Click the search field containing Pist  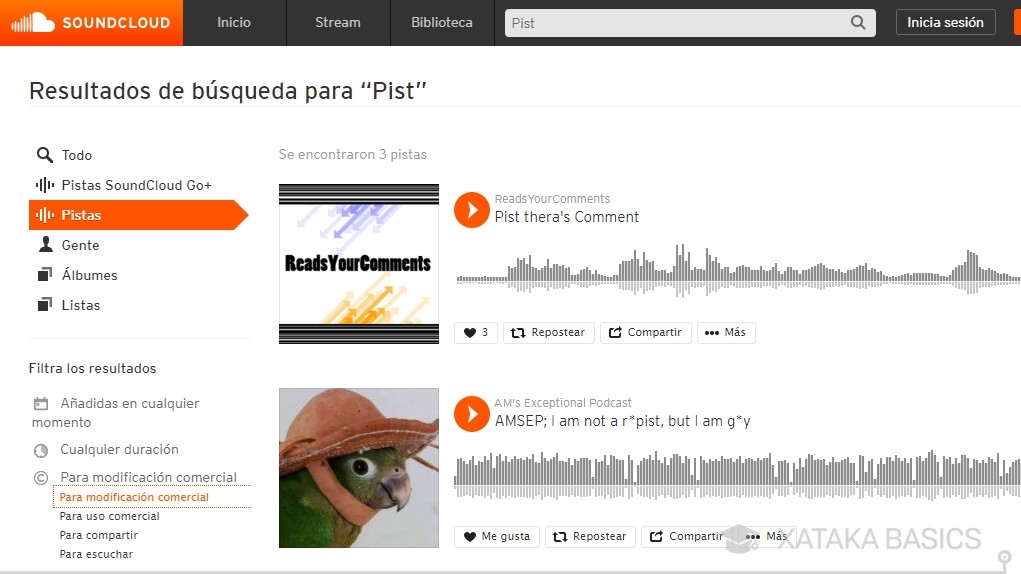click(x=677, y=23)
